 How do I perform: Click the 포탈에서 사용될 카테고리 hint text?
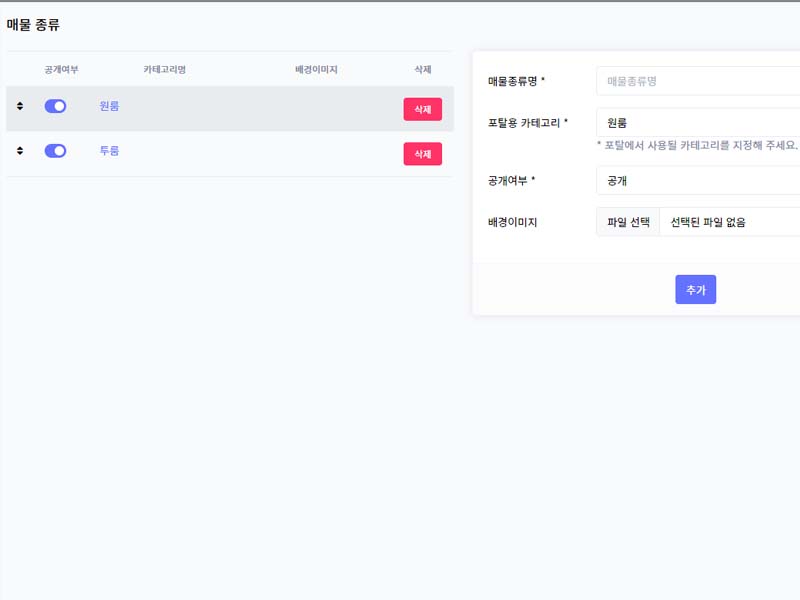pos(697,145)
